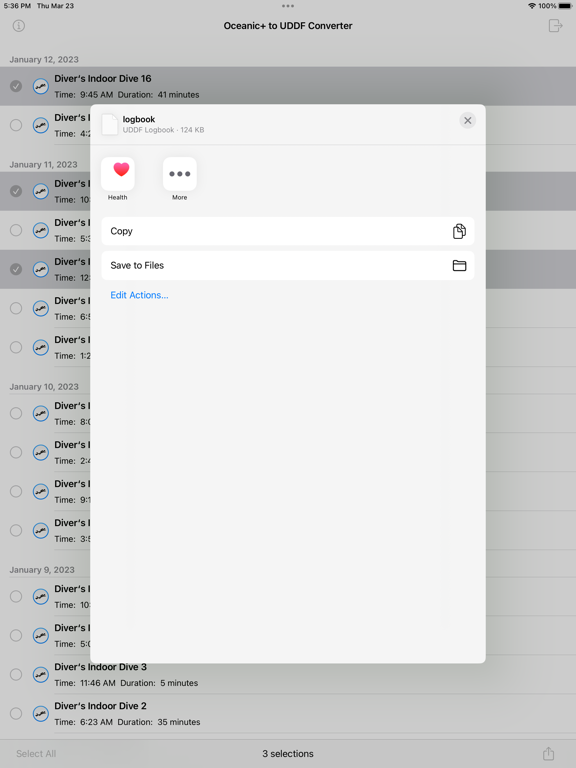This screenshot has width=576, height=768.
Task: Tap diver icon on Time 4:2 row
Action: [x=41, y=125]
